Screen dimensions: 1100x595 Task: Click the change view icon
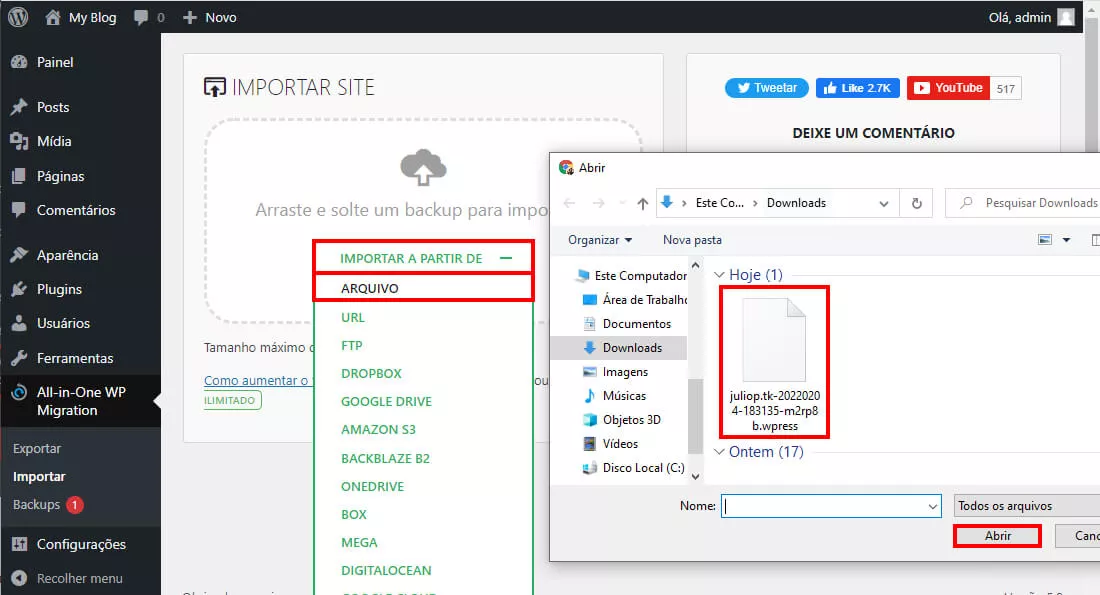click(1045, 240)
